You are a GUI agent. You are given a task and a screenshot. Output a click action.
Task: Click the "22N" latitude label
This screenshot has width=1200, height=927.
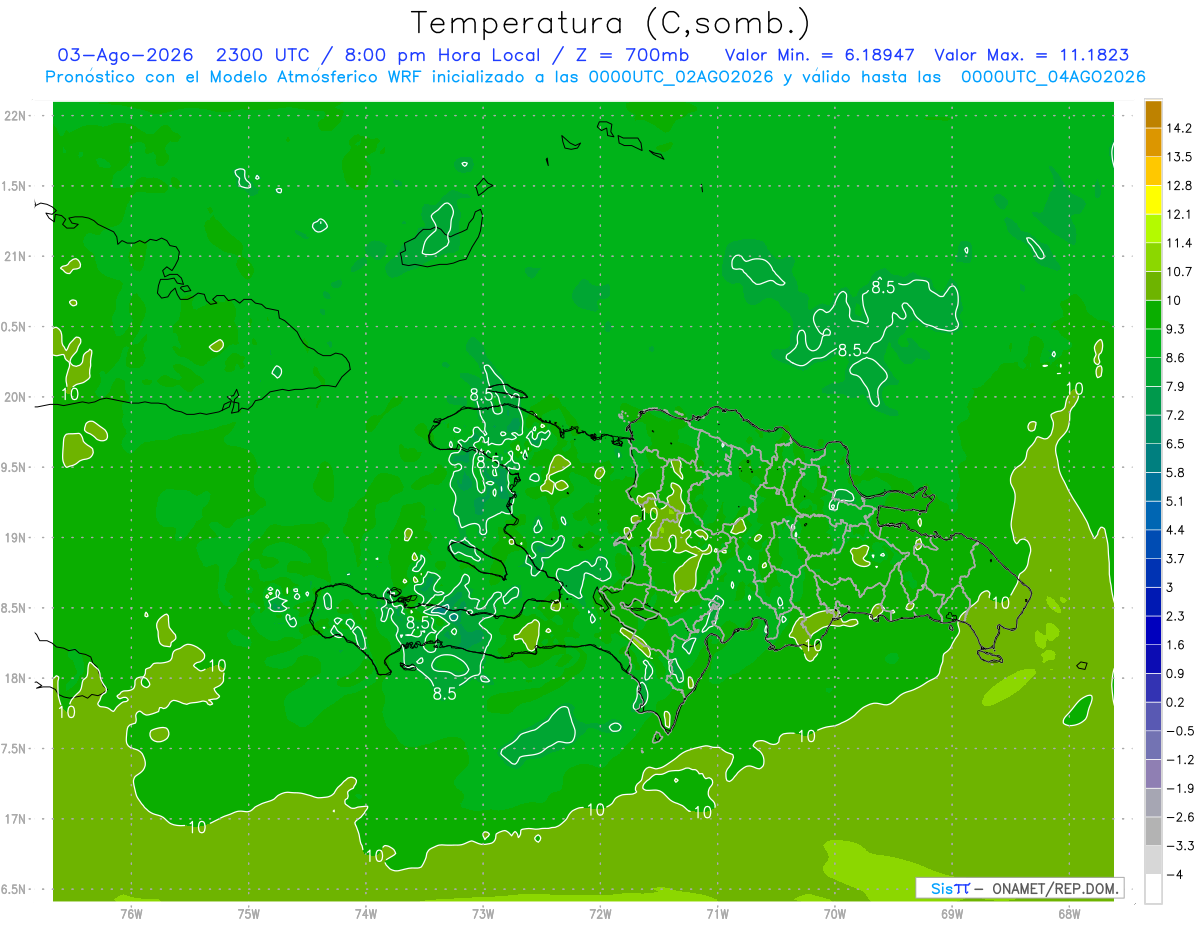[15, 115]
